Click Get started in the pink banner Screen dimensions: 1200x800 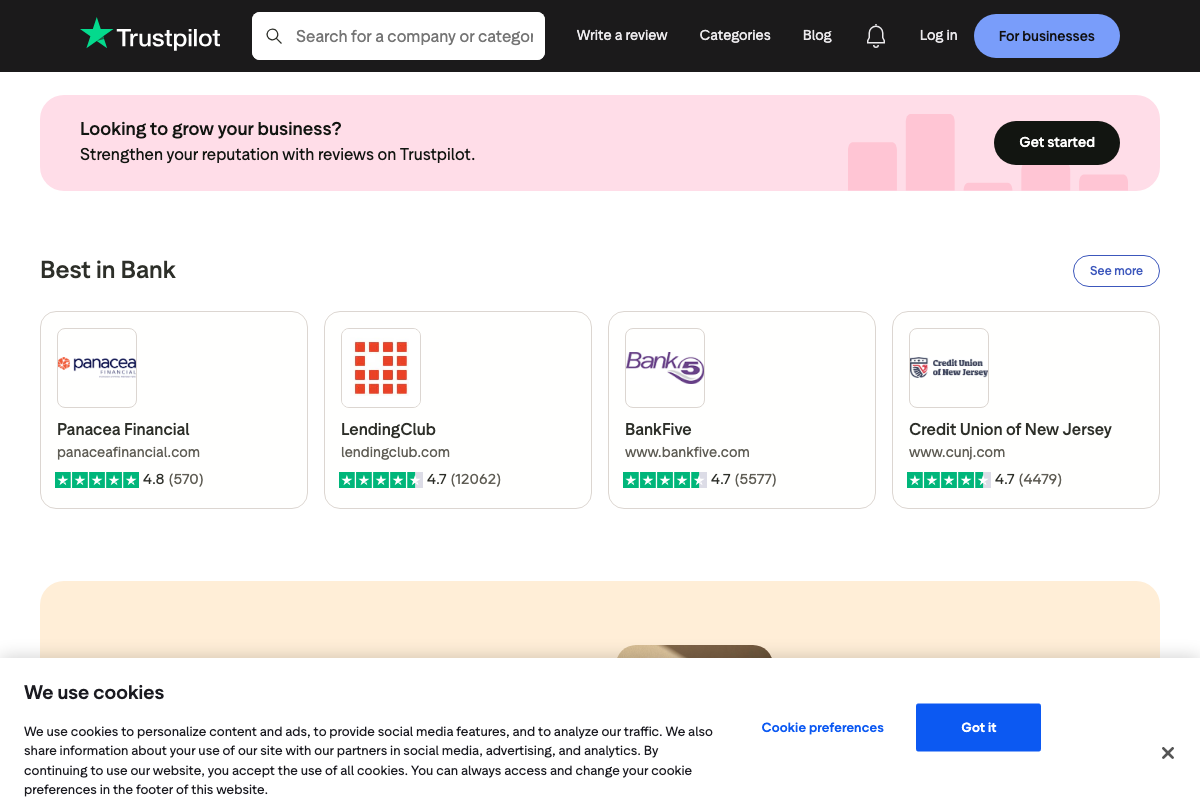[1057, 143]
